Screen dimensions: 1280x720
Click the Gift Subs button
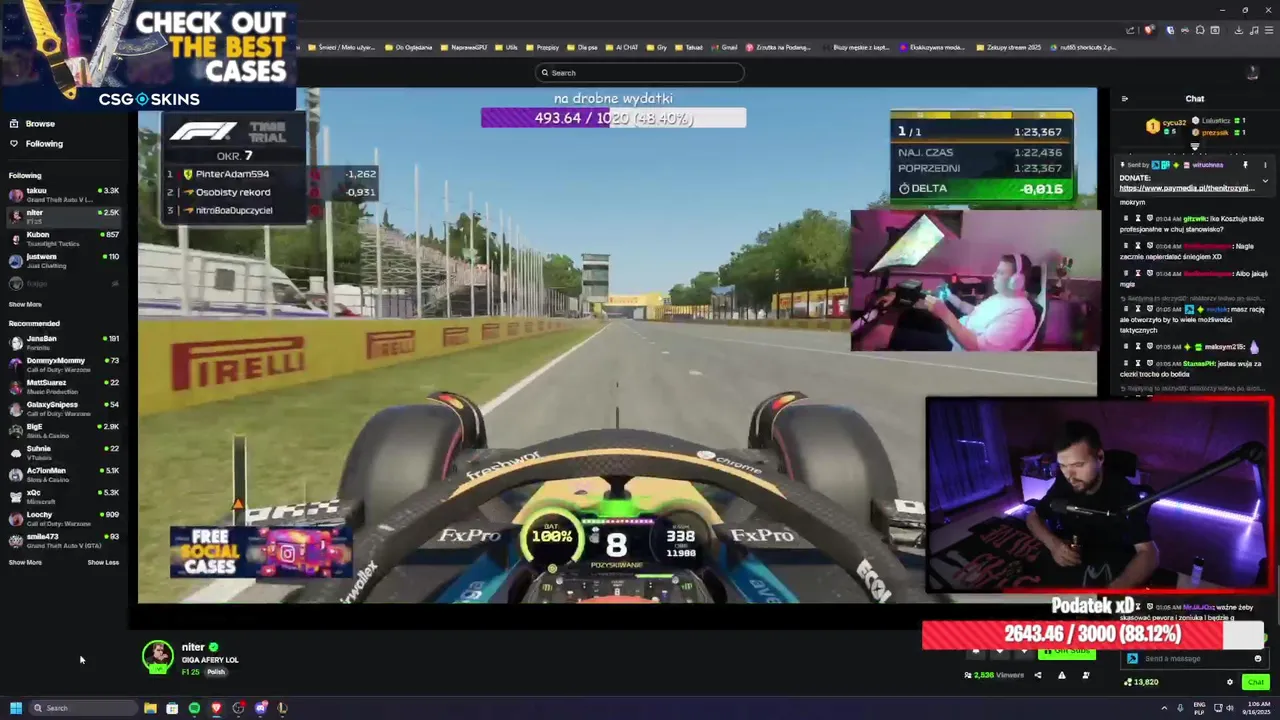tap(1066, 651)
